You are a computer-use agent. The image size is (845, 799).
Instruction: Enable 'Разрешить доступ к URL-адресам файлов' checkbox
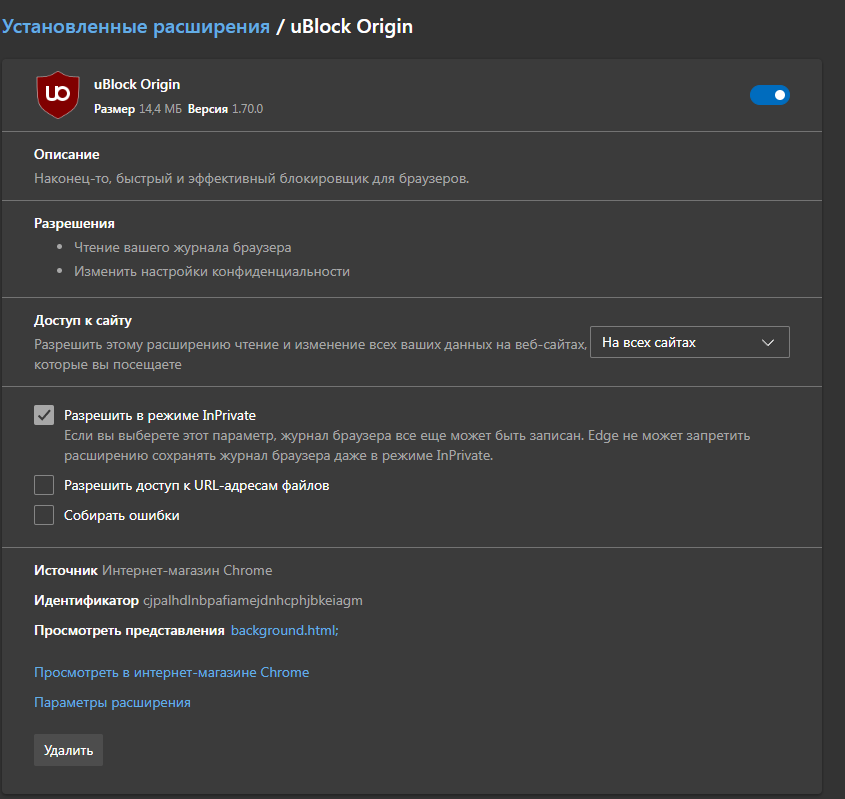pyautogui.click(x=44, y=485)
